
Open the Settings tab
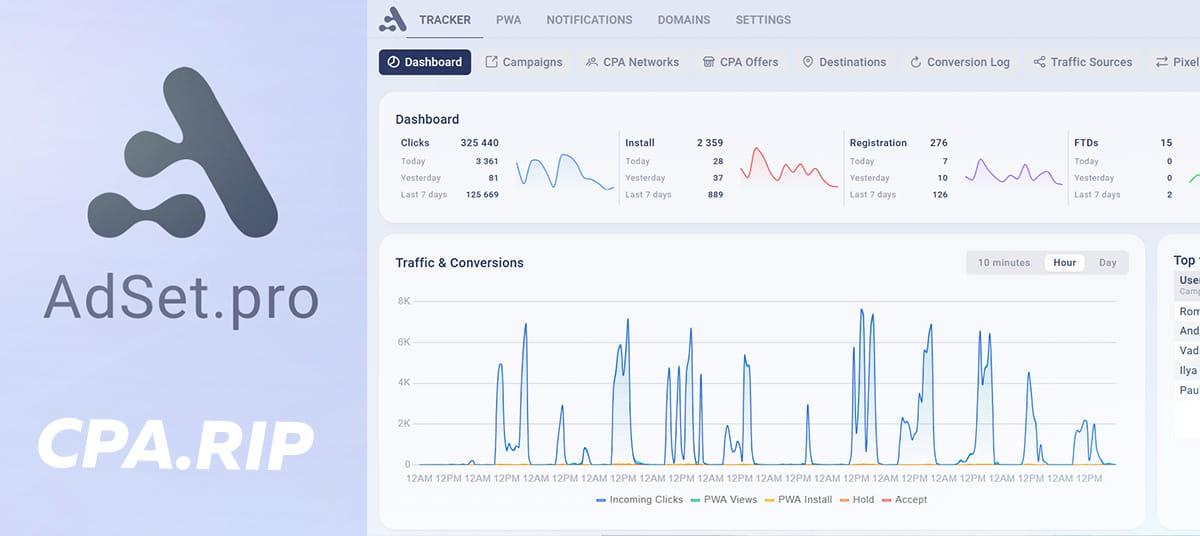click(763, 20)
